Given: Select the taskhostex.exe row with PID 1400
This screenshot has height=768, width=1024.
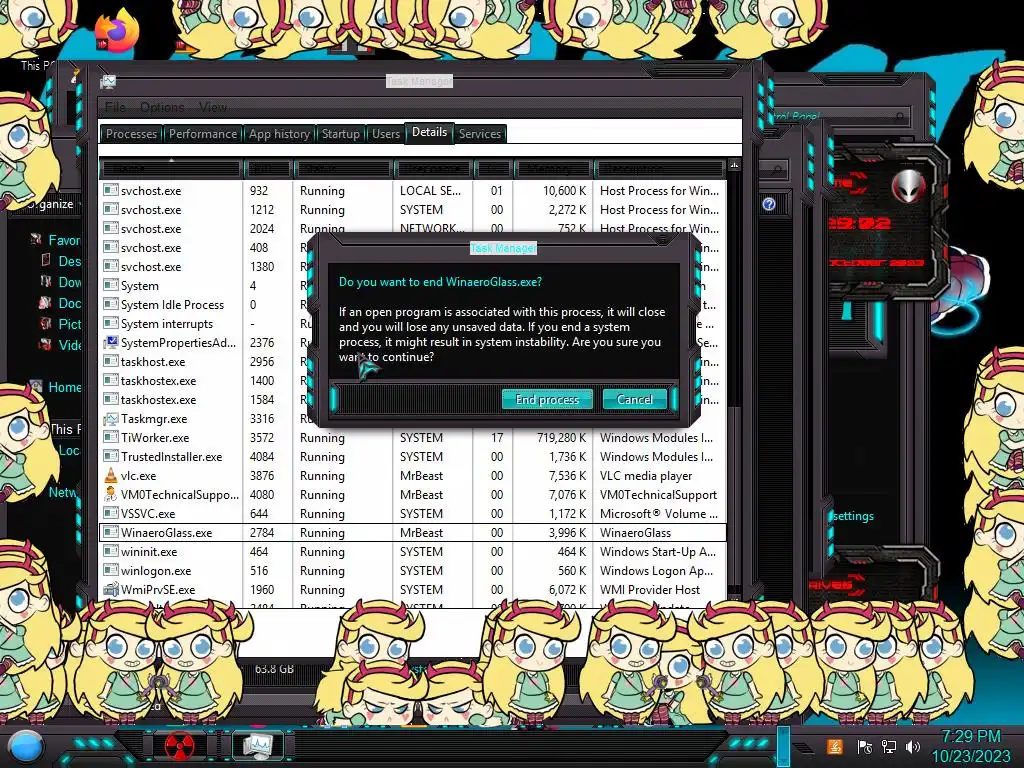Looking at the screenshot, I should coord(412,380).
